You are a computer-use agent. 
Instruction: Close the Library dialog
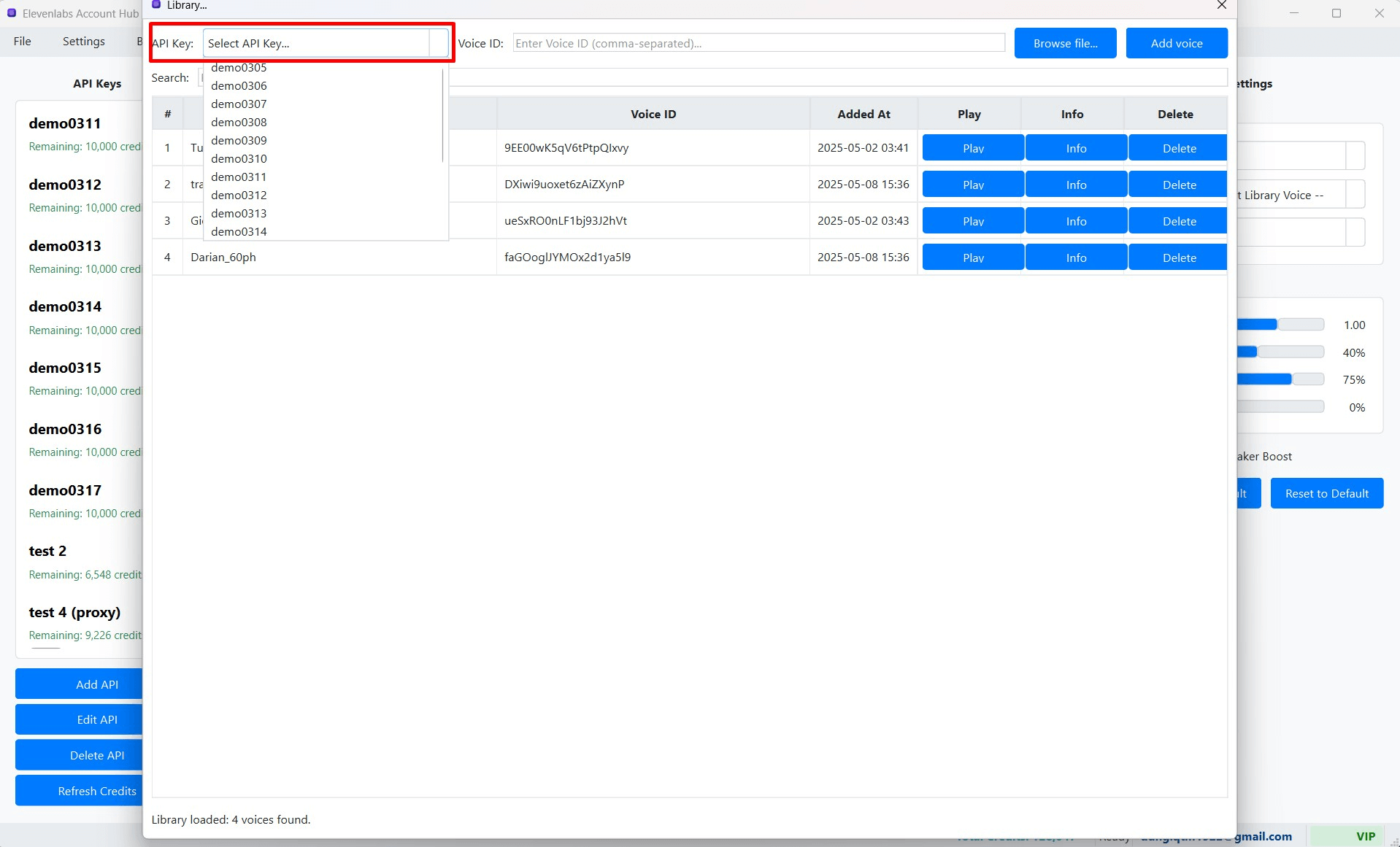tap(1221, 5)
